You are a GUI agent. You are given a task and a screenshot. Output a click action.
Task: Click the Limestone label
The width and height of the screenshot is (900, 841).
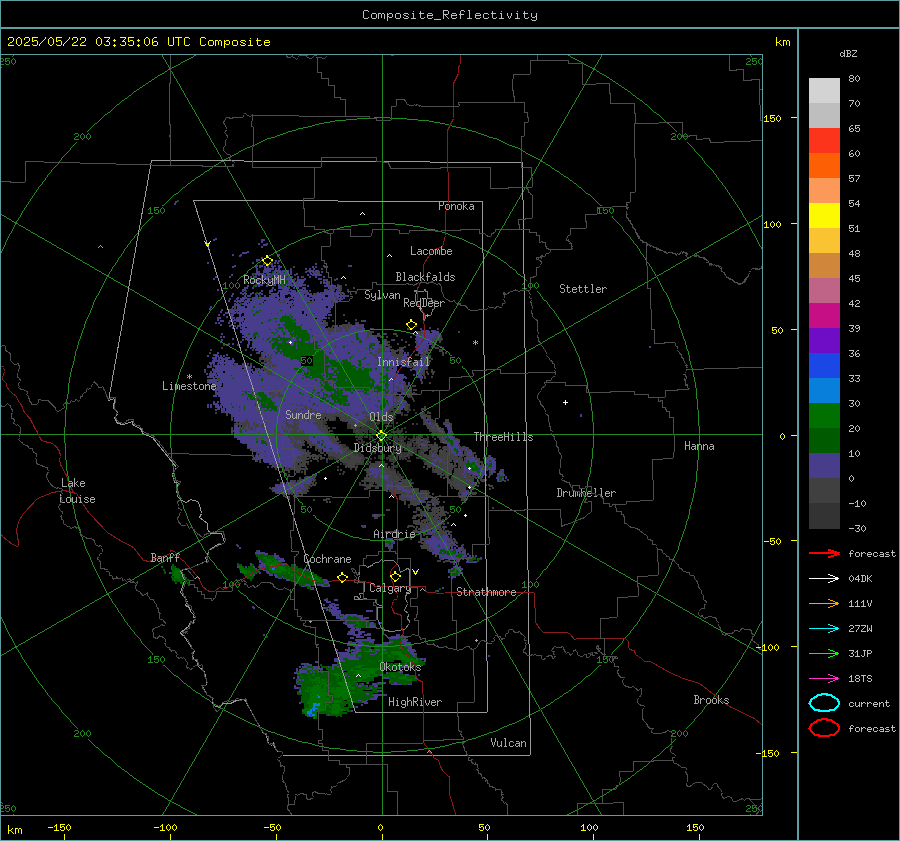coord(189,386)
